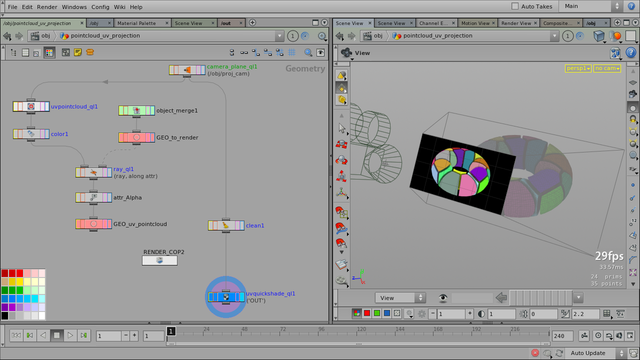Click the gamma value field showing 2.2

tap(585, 314)
